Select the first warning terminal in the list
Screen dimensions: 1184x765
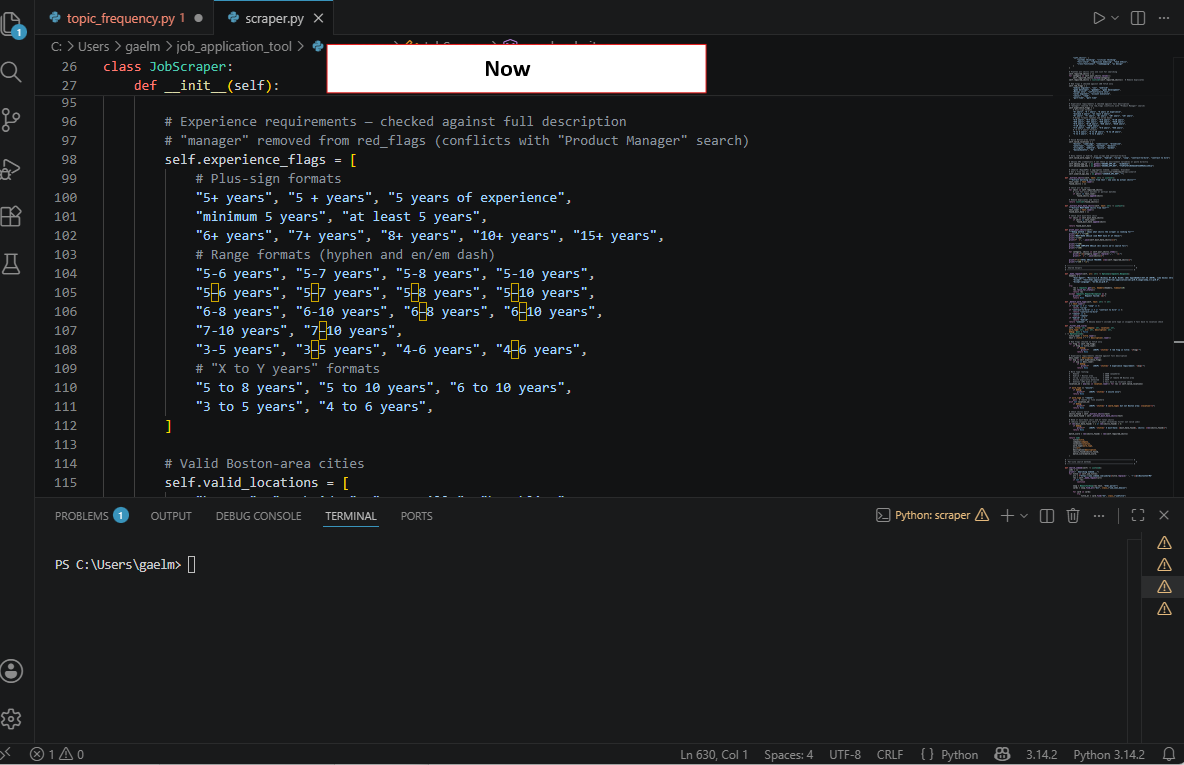[x=1164, y=543]
